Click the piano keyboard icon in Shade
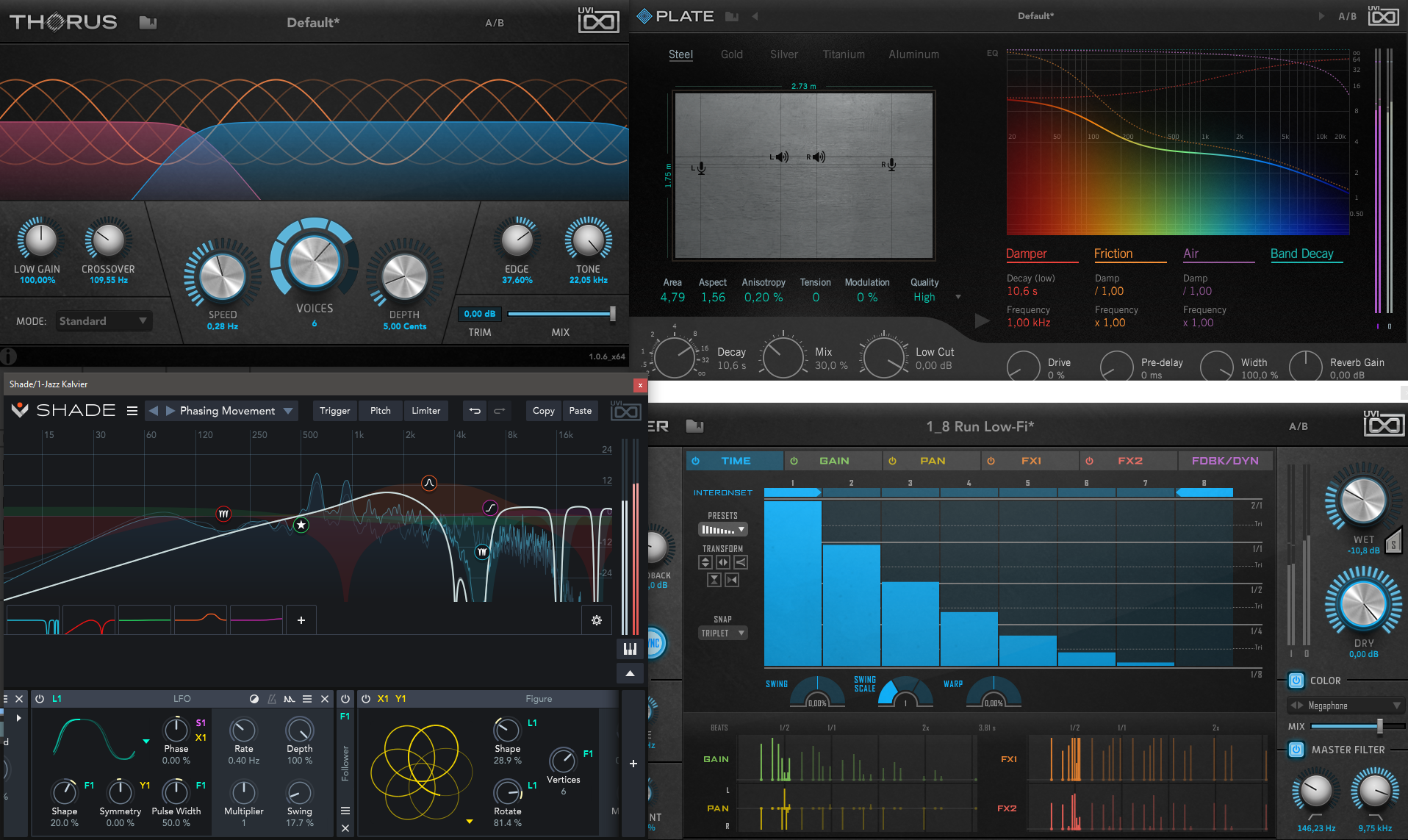 point(630,649)
